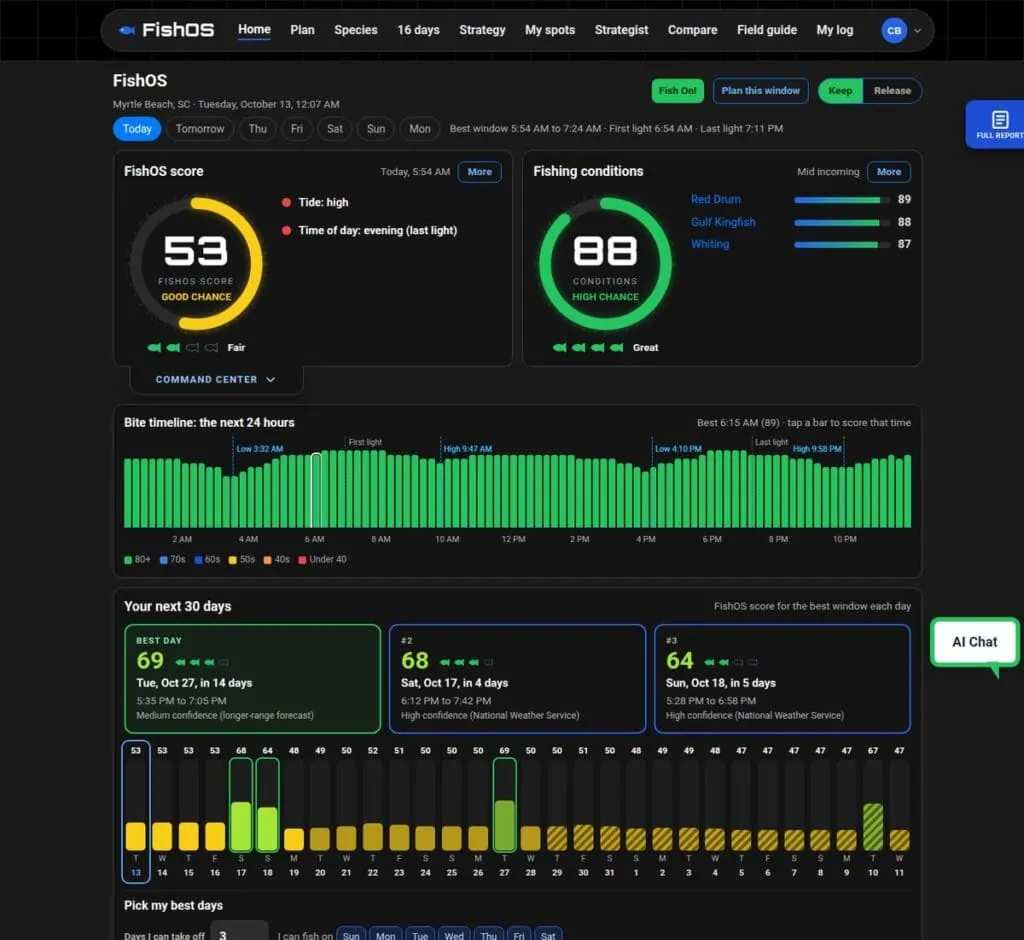Switch toggle to Release
The image size is (1024, 940).
(x=892, y=91)
